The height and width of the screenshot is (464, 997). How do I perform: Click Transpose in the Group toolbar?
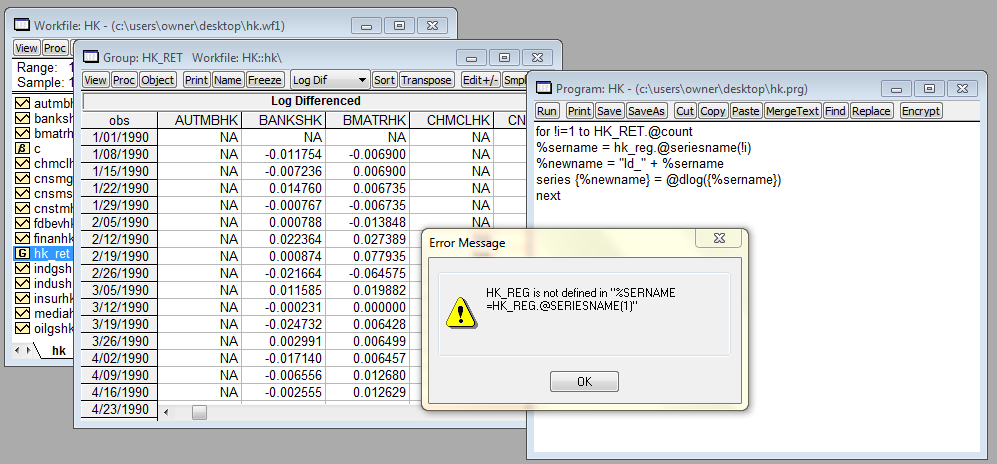[426, 80]
